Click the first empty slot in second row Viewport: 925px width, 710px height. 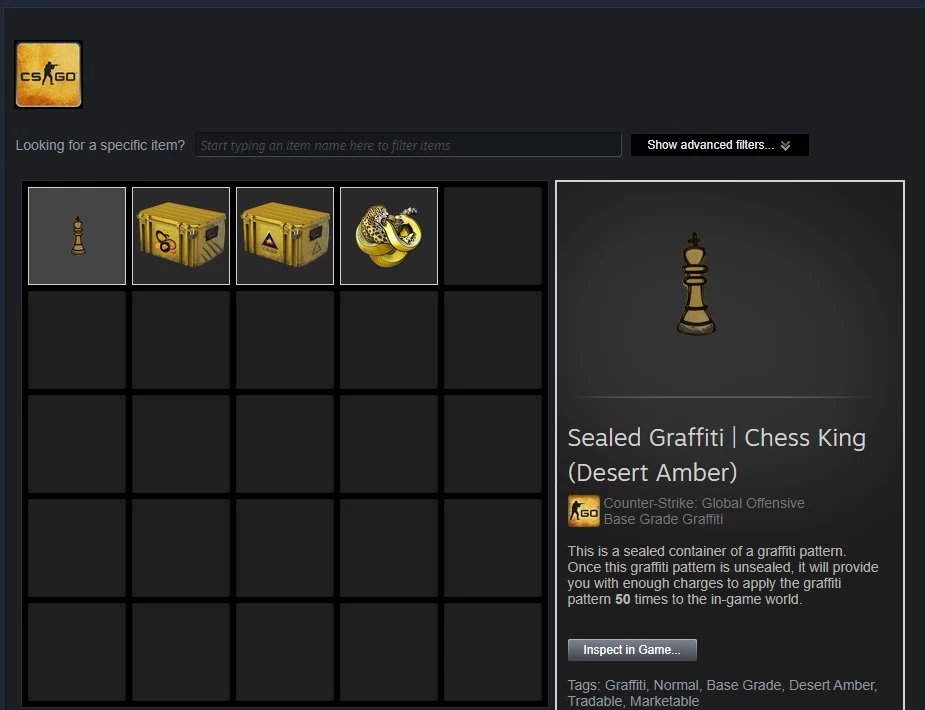tap(77, 340)
